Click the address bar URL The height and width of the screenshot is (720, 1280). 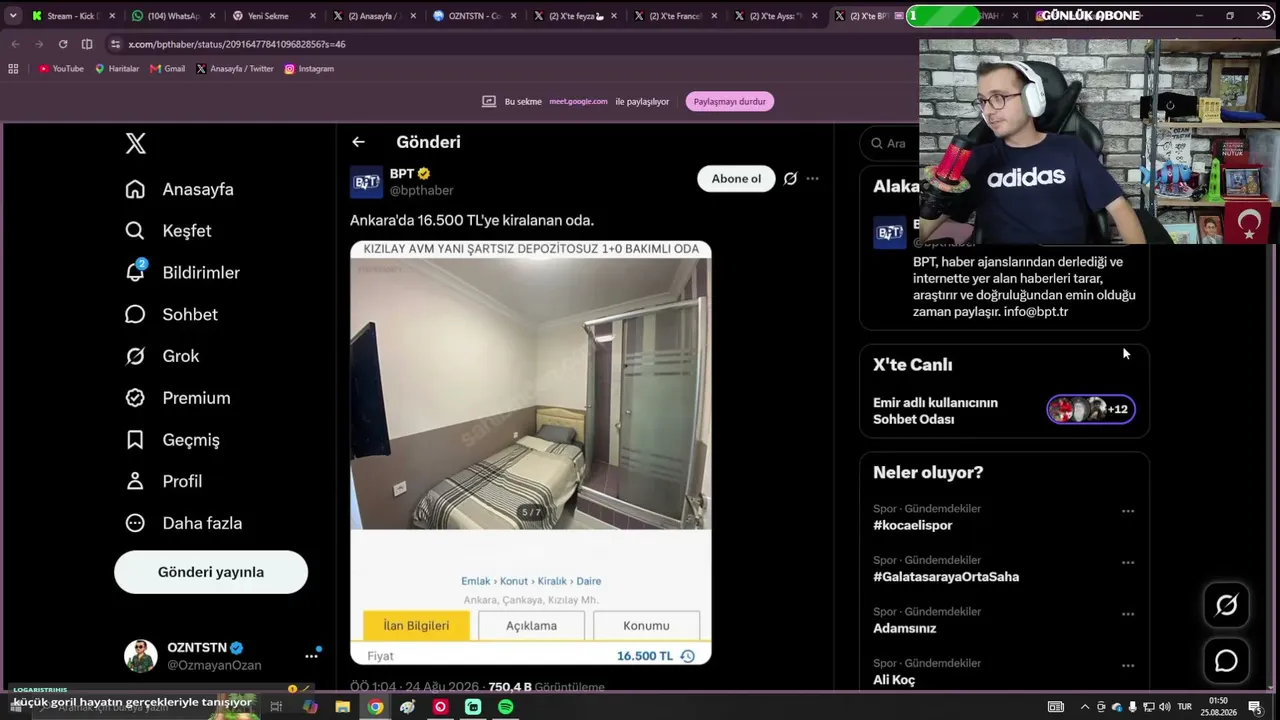[237, 44]
